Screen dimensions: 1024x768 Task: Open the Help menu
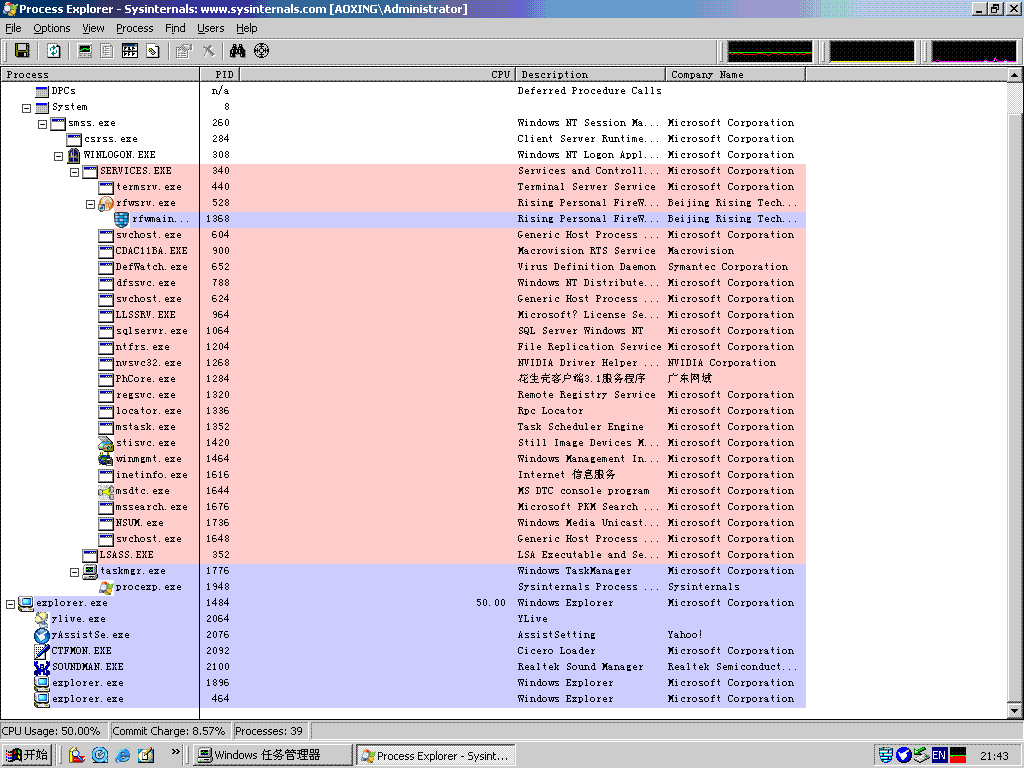(x=246, y=28)
